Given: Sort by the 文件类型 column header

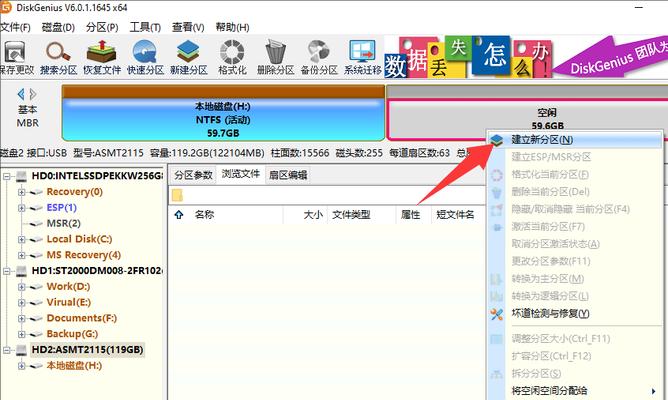Looking at the screenshot, I should point(351,215).
